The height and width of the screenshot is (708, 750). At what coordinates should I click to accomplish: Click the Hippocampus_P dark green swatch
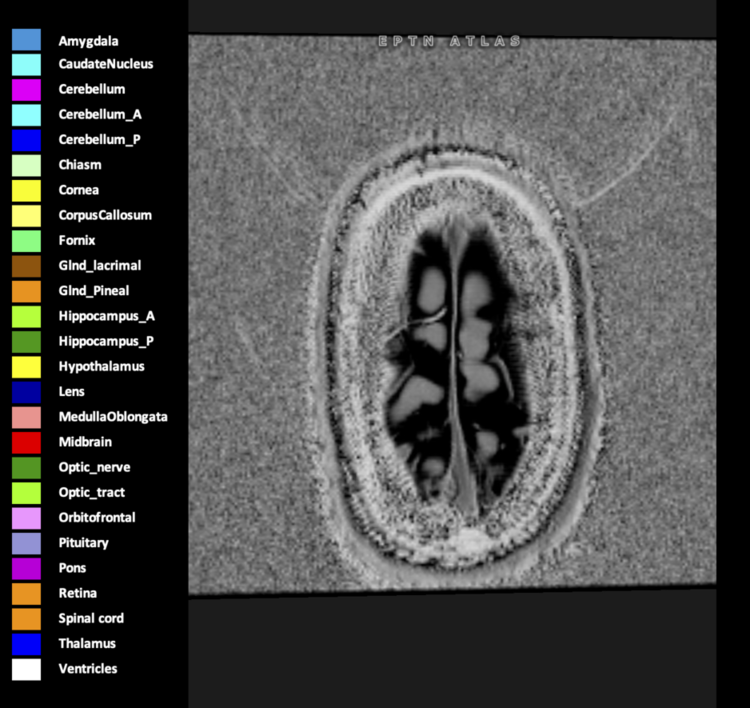tap(26, 342)
